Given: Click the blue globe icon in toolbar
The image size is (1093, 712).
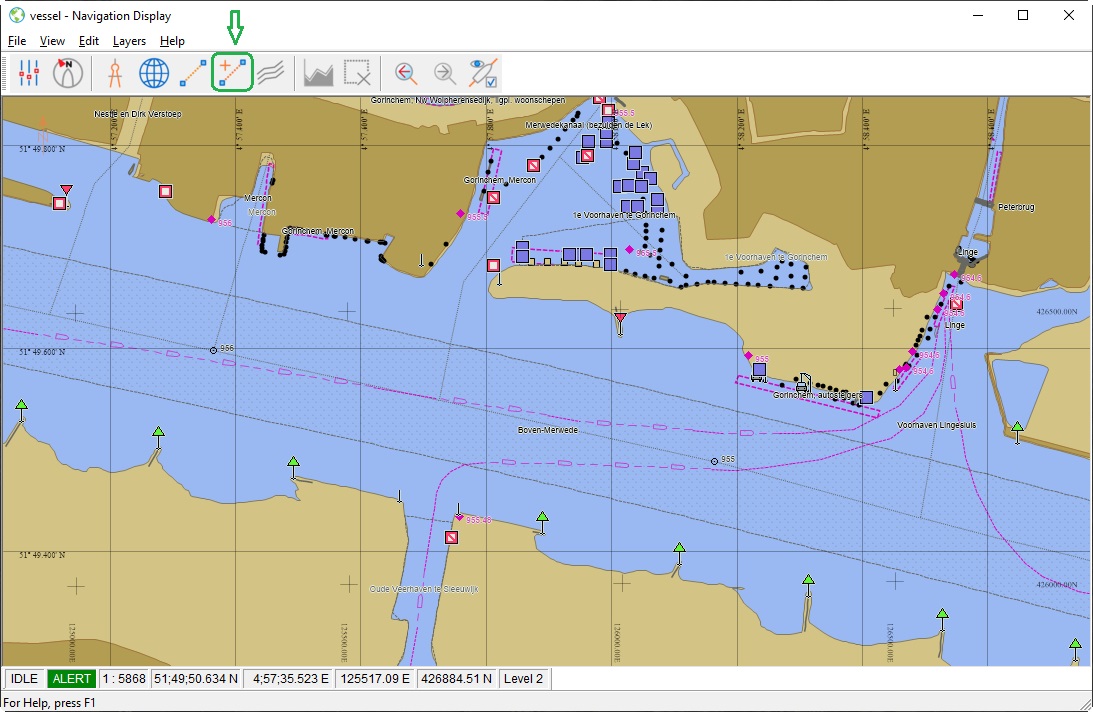Looking at the screenshot, I should 153,73.
